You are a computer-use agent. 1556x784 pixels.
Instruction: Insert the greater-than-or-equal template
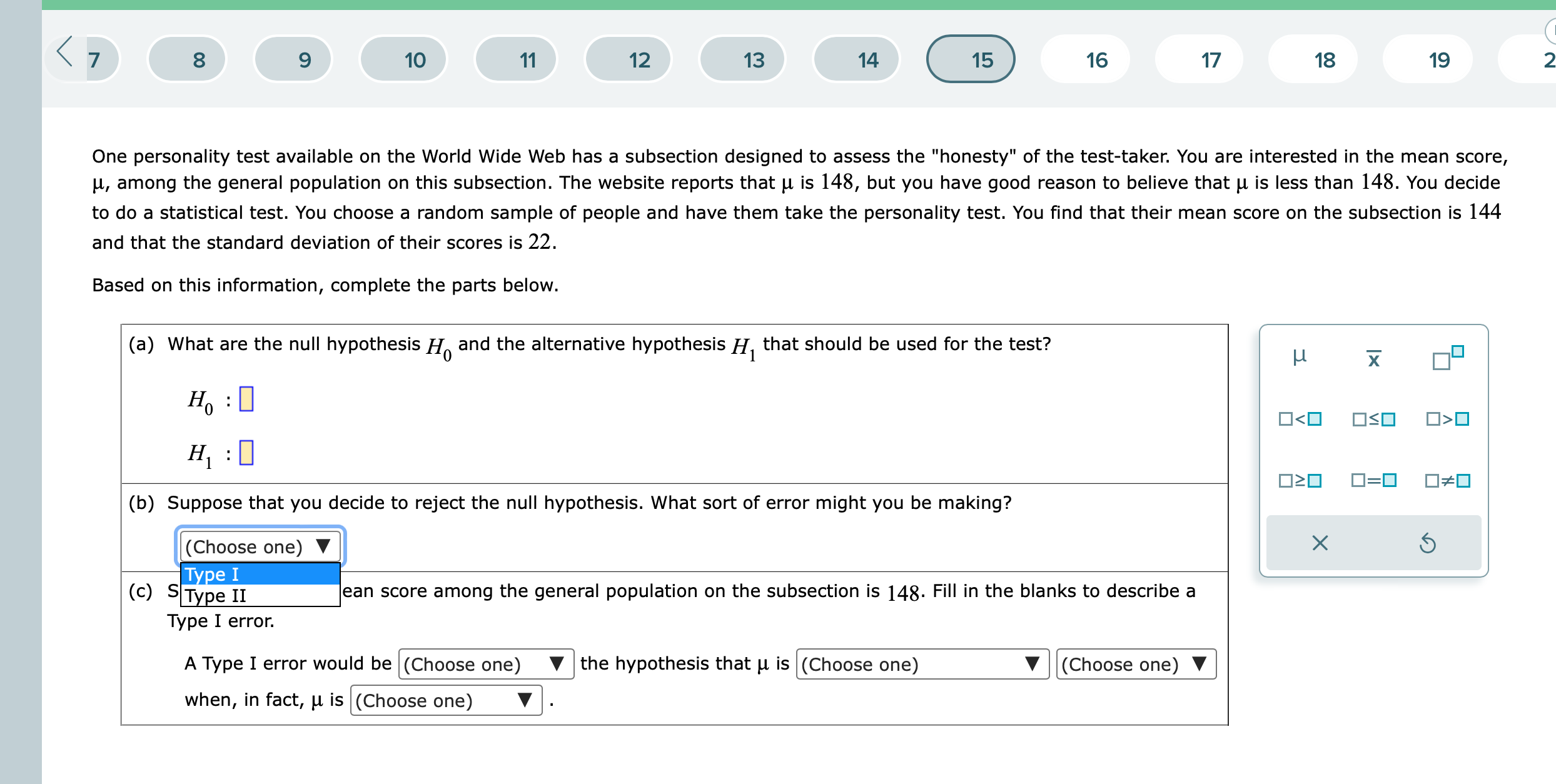pos(1300,480)
